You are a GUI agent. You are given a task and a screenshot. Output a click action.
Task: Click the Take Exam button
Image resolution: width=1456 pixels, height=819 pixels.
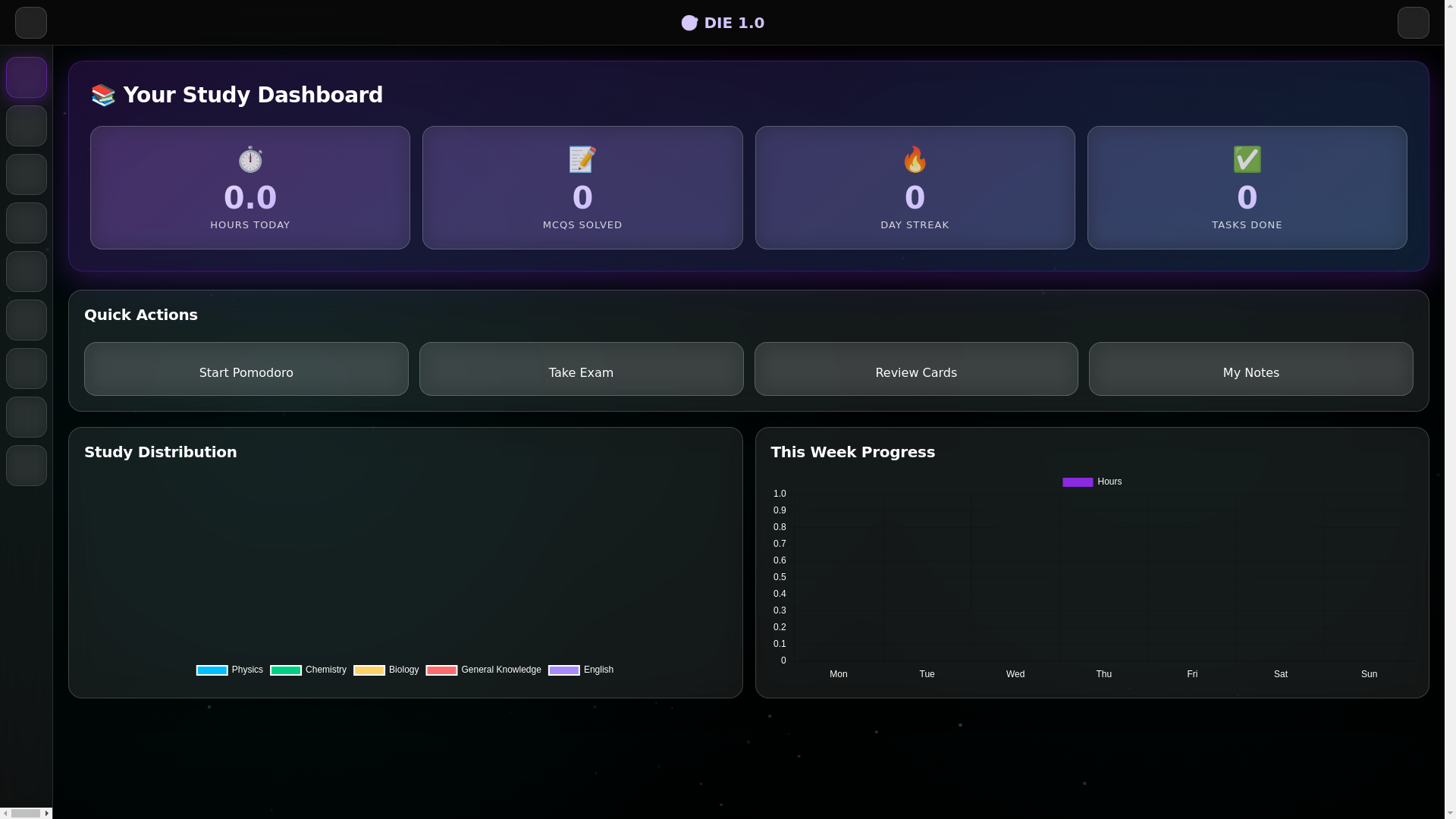tap(581, 369)
